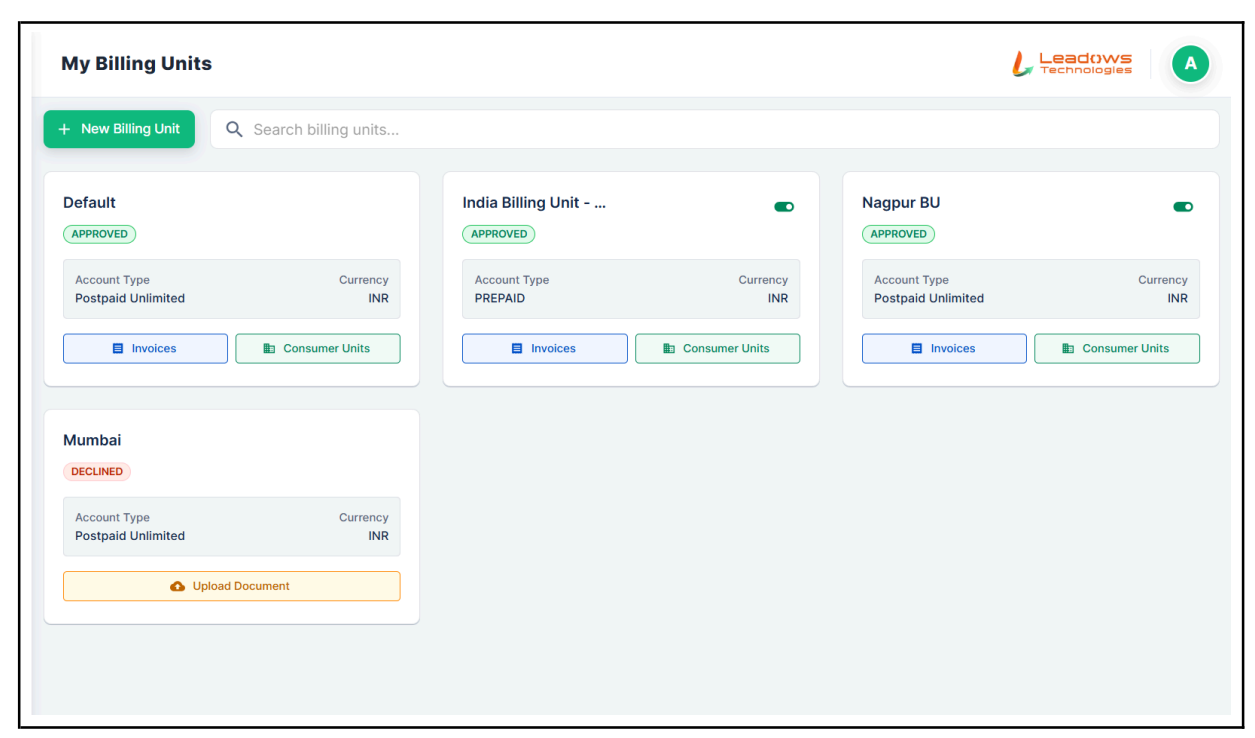The image size is (1255, 738).
Task: Open Consumer Units for the Default billing unit
Action: pyautogui.click(x=318, y=349)
